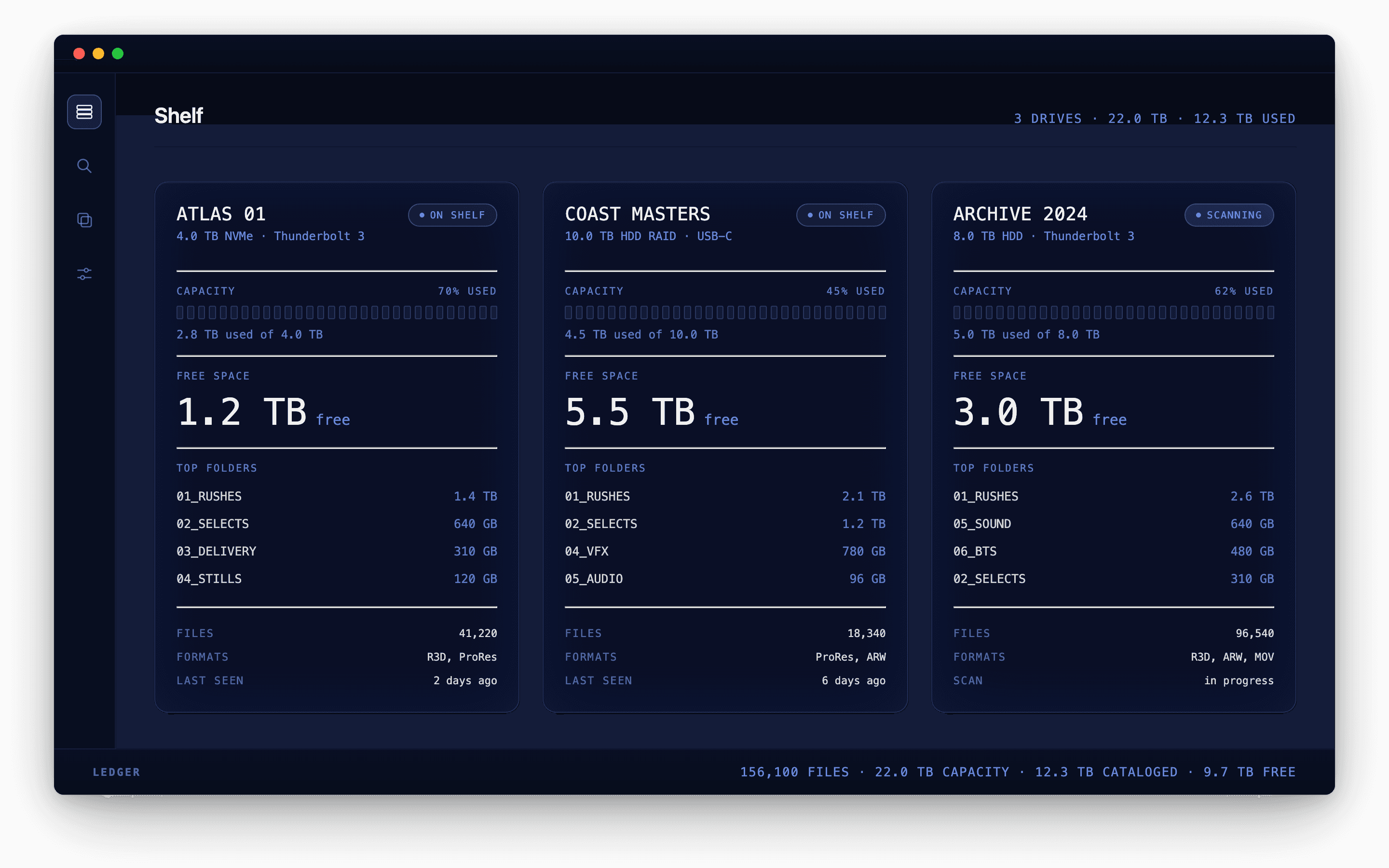The width and height of the screenshot is (1389, 868).
Task: Click the ProRes, ARW formats value
Action: pos(850,657)
